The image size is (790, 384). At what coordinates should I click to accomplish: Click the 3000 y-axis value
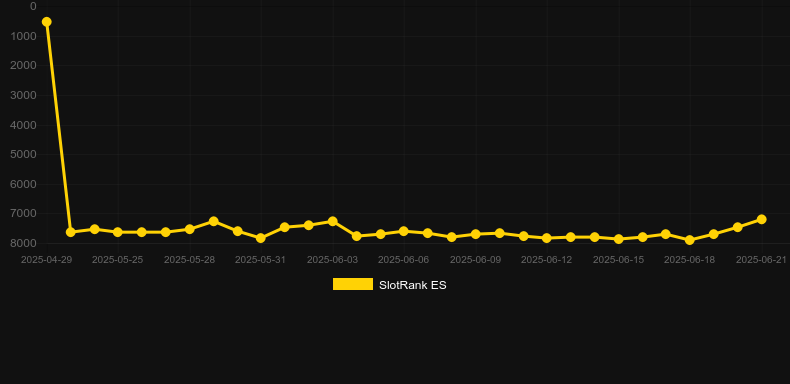(x=23, y=95)
